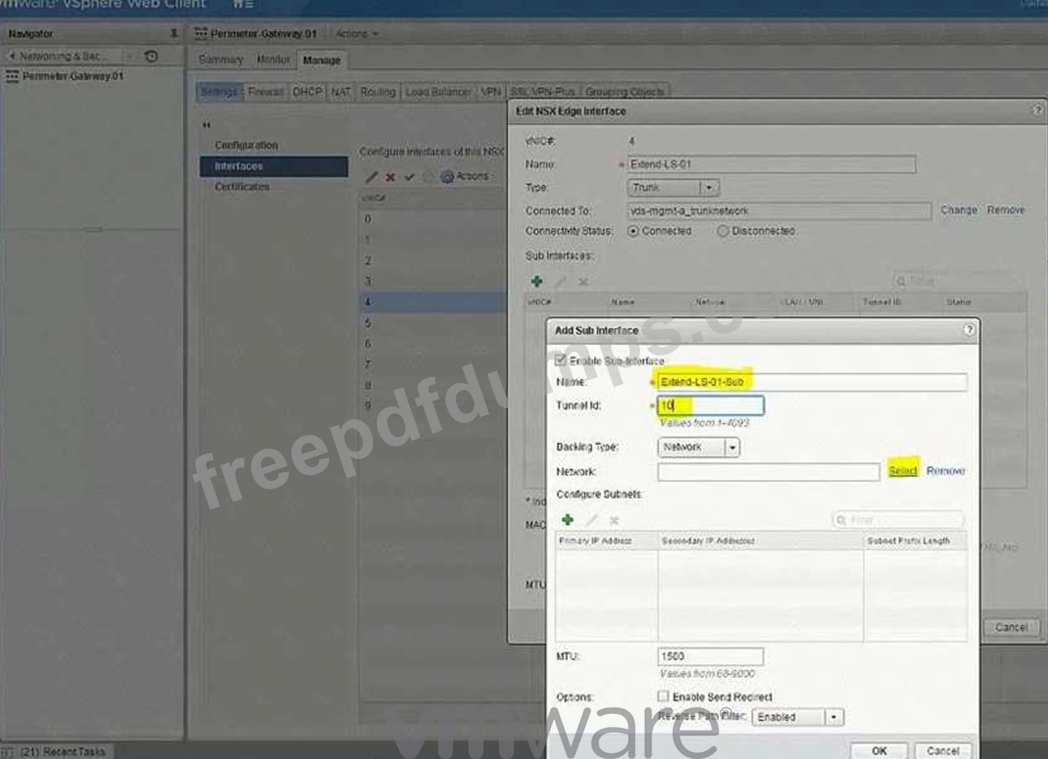The width and height of the screenshot is (1048, 759).
Task: Toggle the Enable Sub Interface checkbox
Action: 561,360
